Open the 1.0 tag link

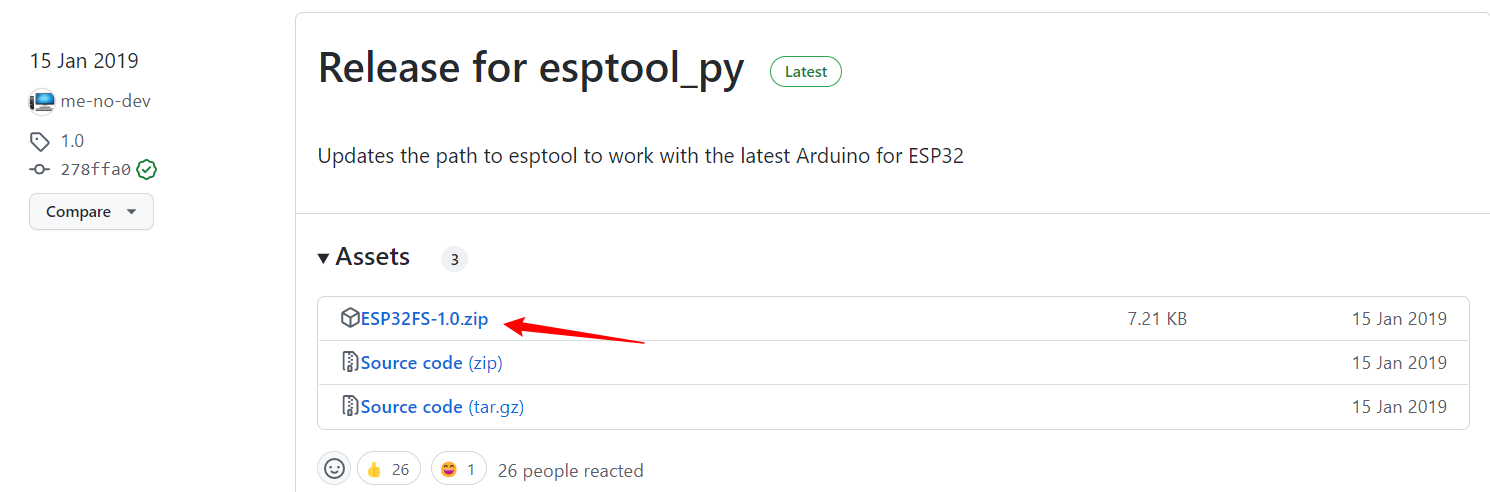[72, 141]
